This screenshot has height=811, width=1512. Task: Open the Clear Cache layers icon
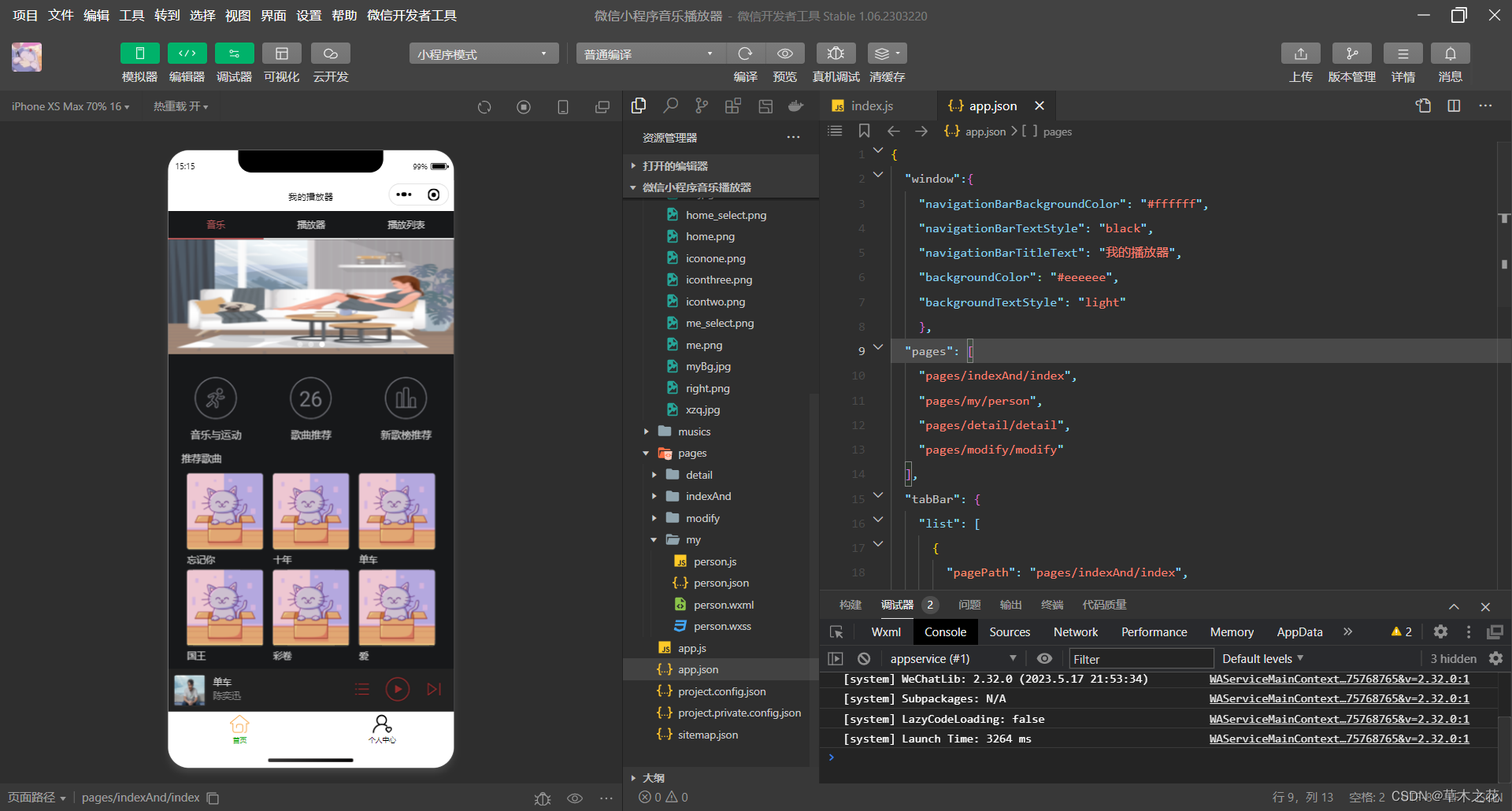pos(887,54)
